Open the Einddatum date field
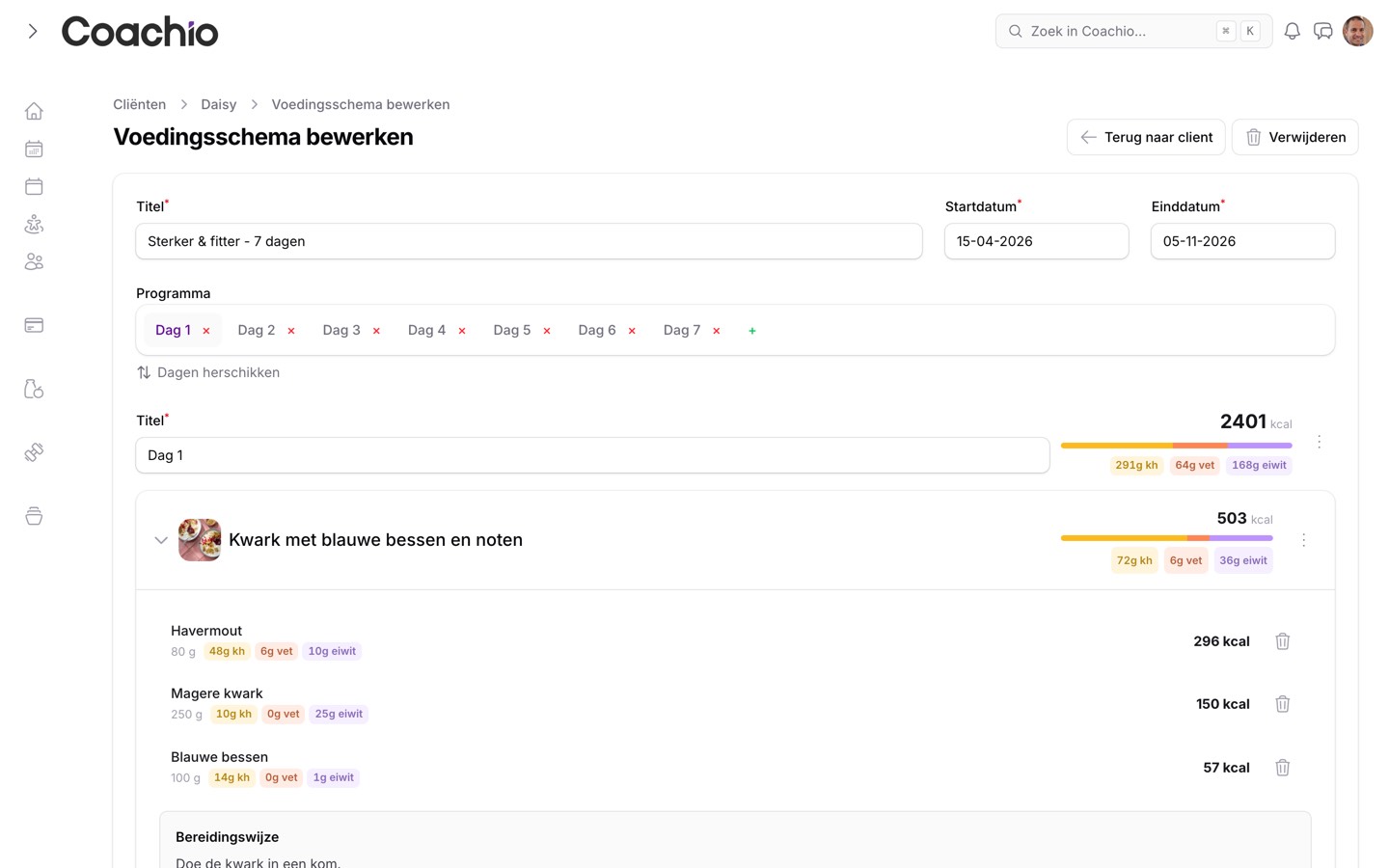 [x=1242, y=241]
